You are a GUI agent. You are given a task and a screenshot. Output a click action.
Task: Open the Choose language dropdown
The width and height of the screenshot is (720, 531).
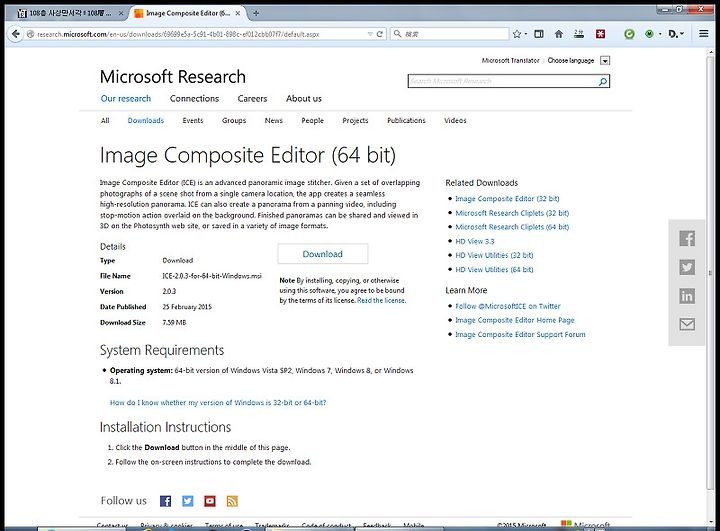(x=605, y=61)
